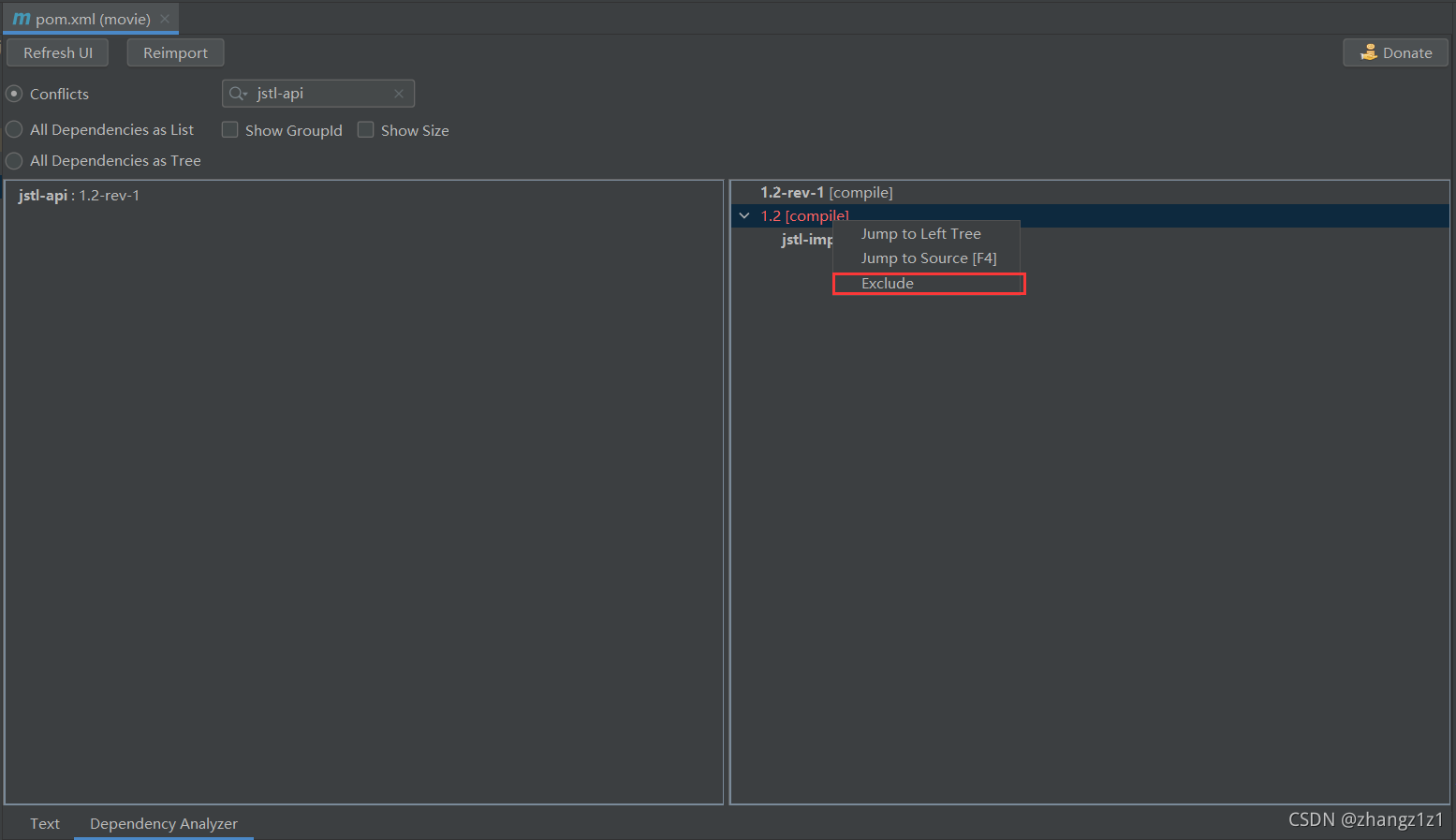Select All Dependencies as Tree option

[14, 161]
